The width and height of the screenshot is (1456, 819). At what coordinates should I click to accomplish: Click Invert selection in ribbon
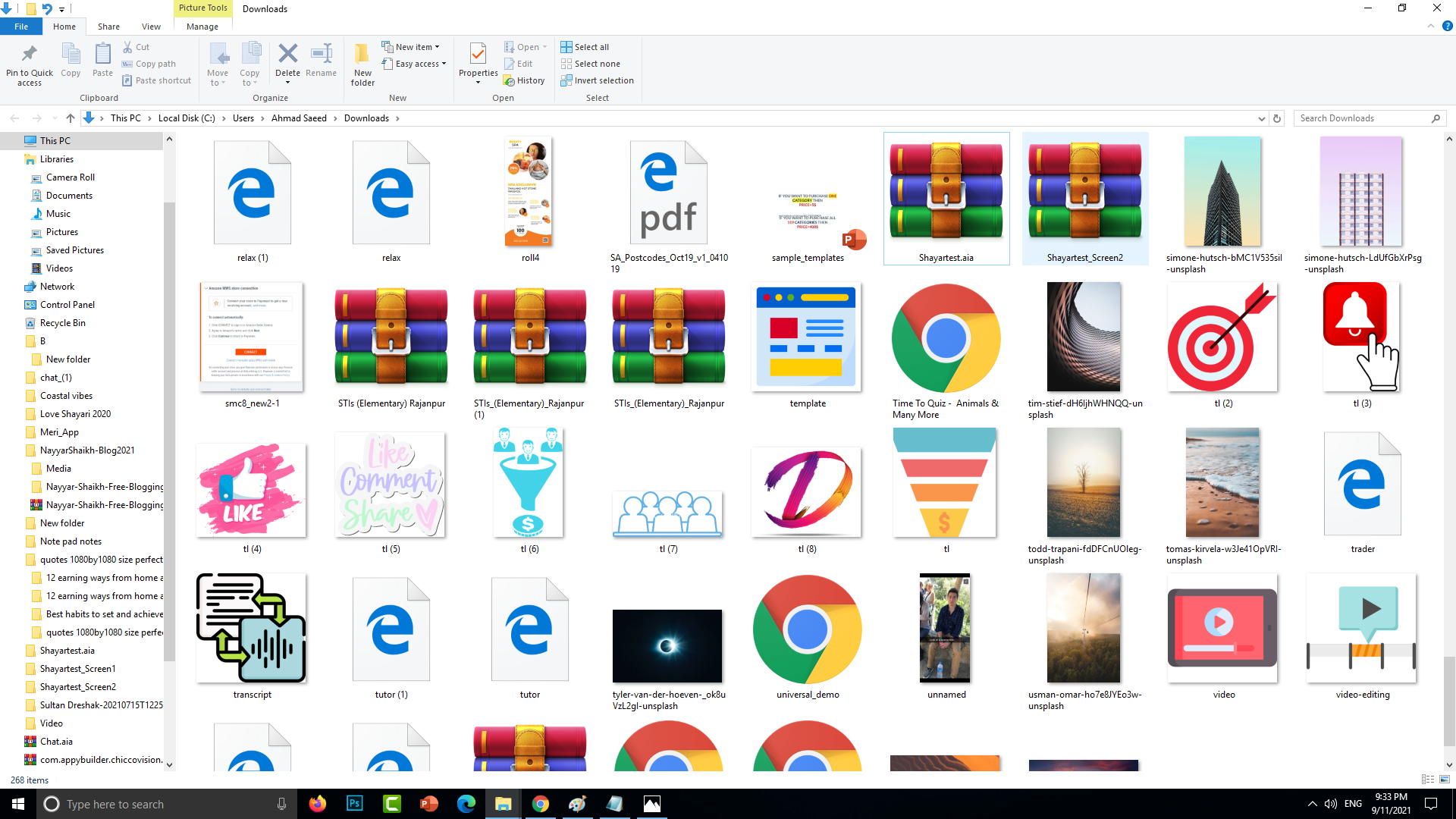[x=597, y=80]
